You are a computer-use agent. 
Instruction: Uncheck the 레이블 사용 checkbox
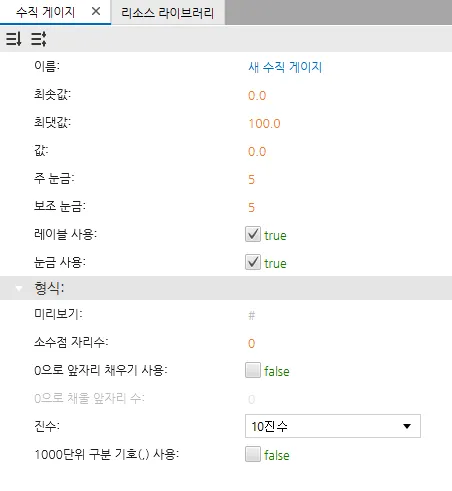click(x=253, y=234)
